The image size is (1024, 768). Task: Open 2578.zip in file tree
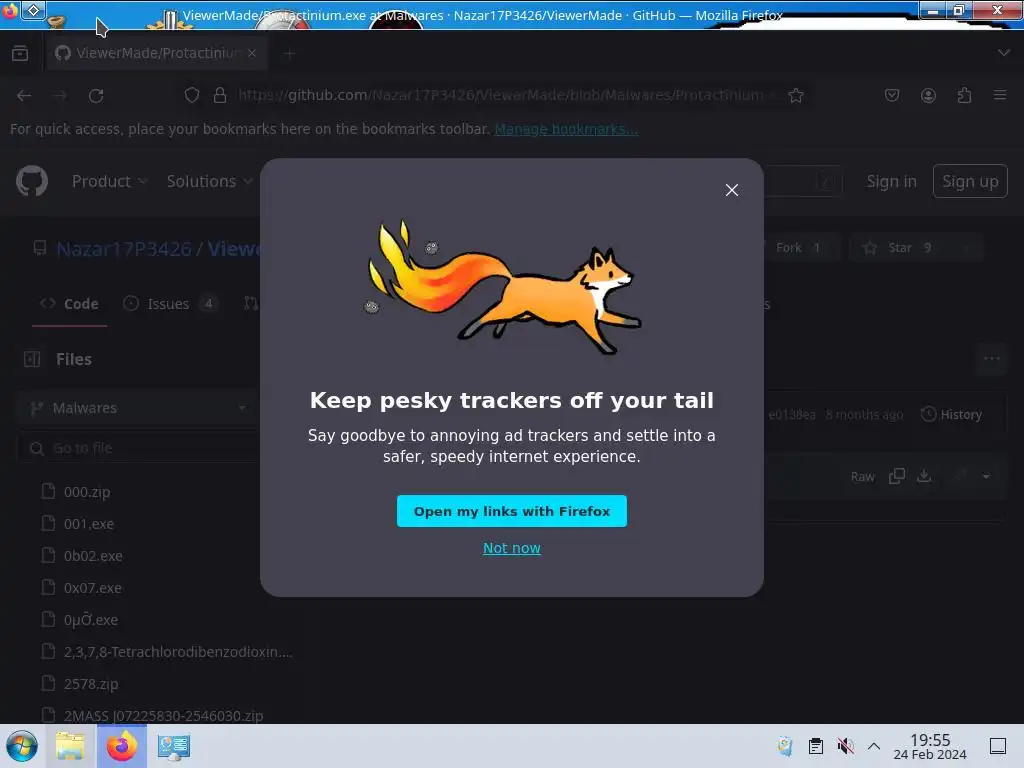(91, 684)
